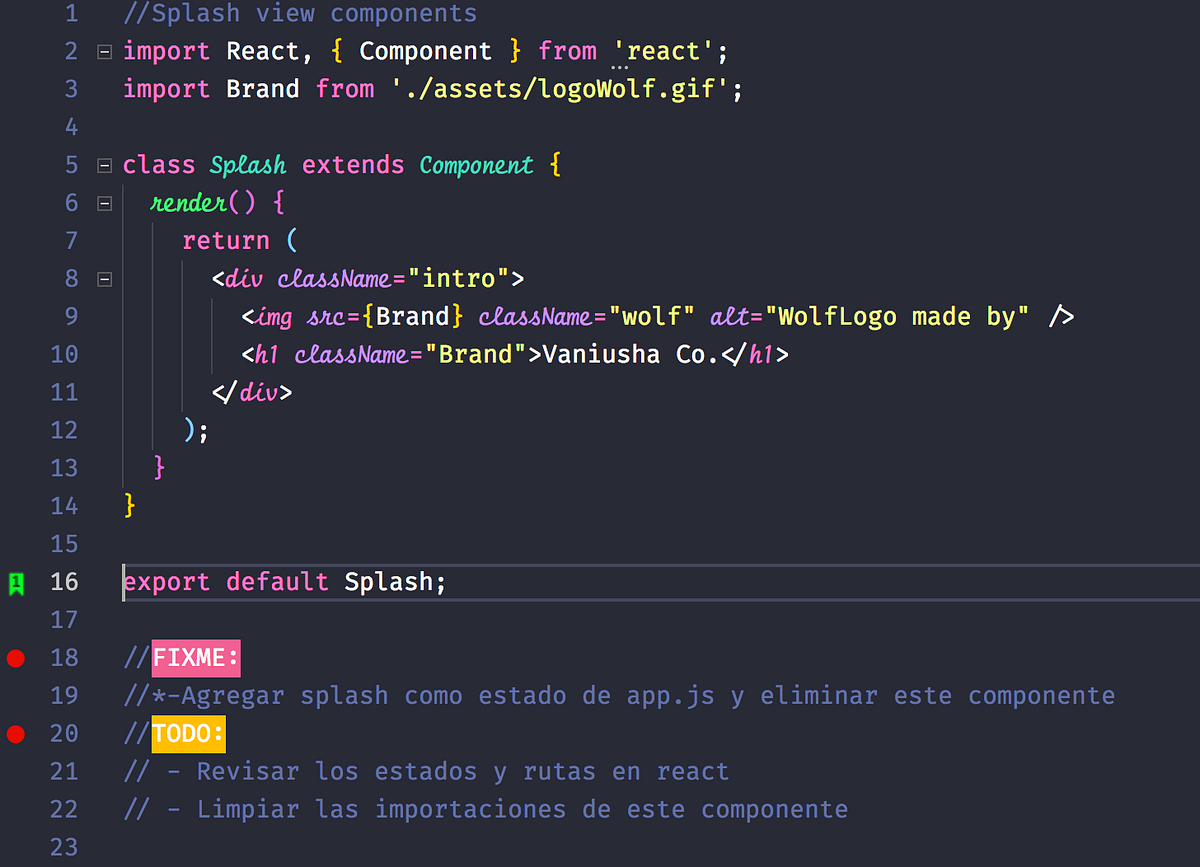1200x867 pixels.
Task: Collapse the intro div fold on line 8
Action: pos(104,278)
